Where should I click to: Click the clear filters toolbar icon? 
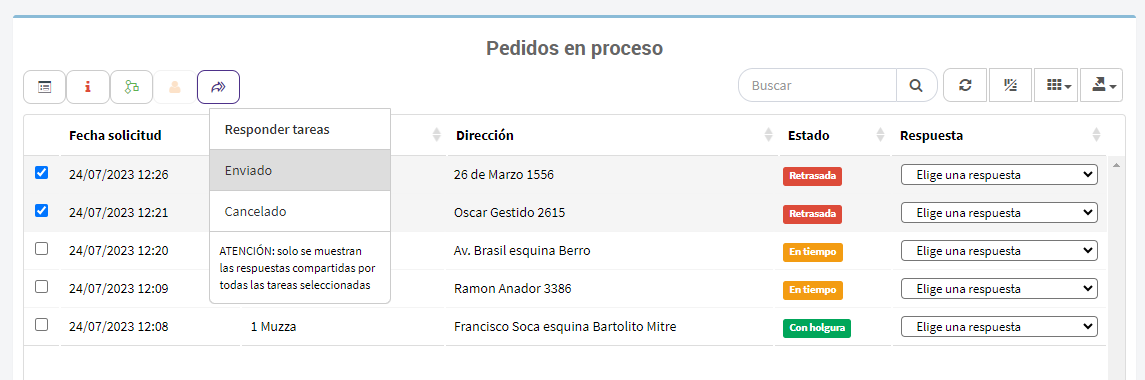pyautogui.click(x=1011, y=86)
